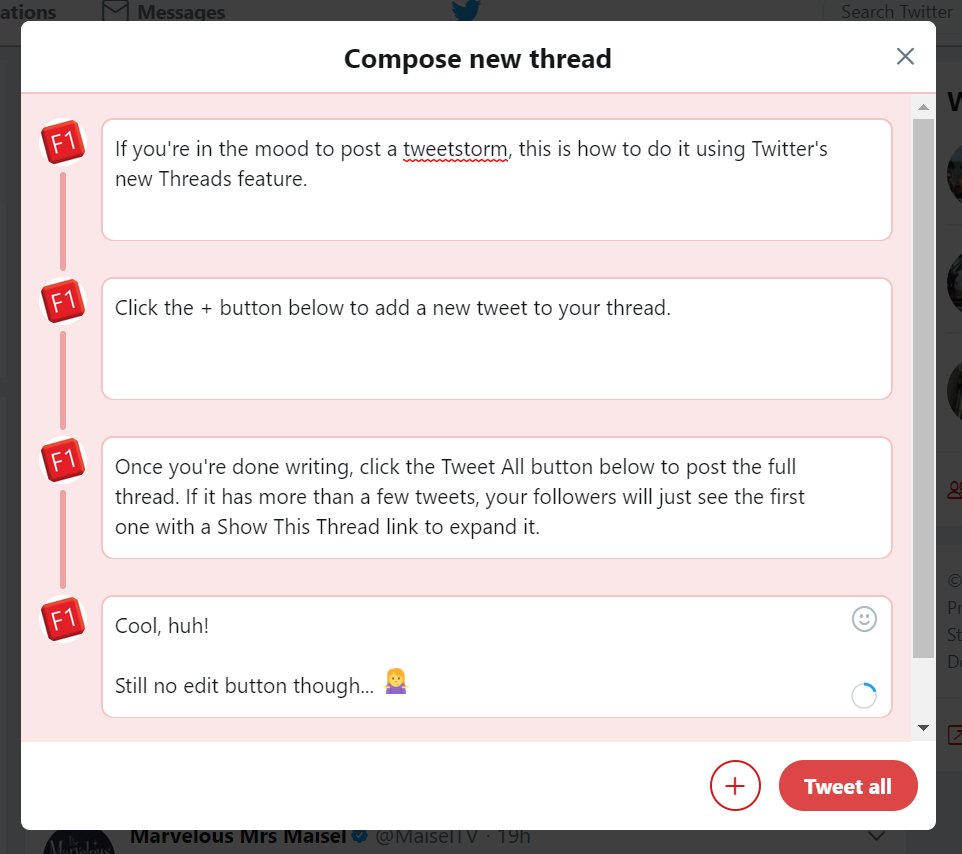Click F1 avatar beside 'Once you're done writing' tweet

click(x=63, y=460)
